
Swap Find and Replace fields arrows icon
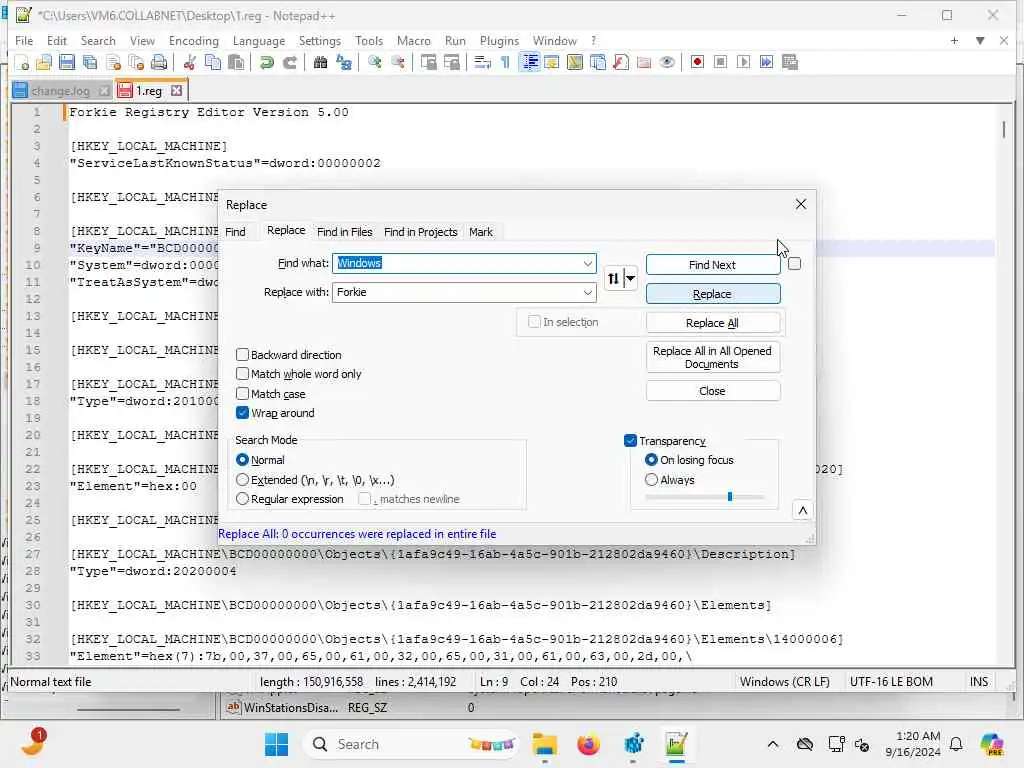613,279
